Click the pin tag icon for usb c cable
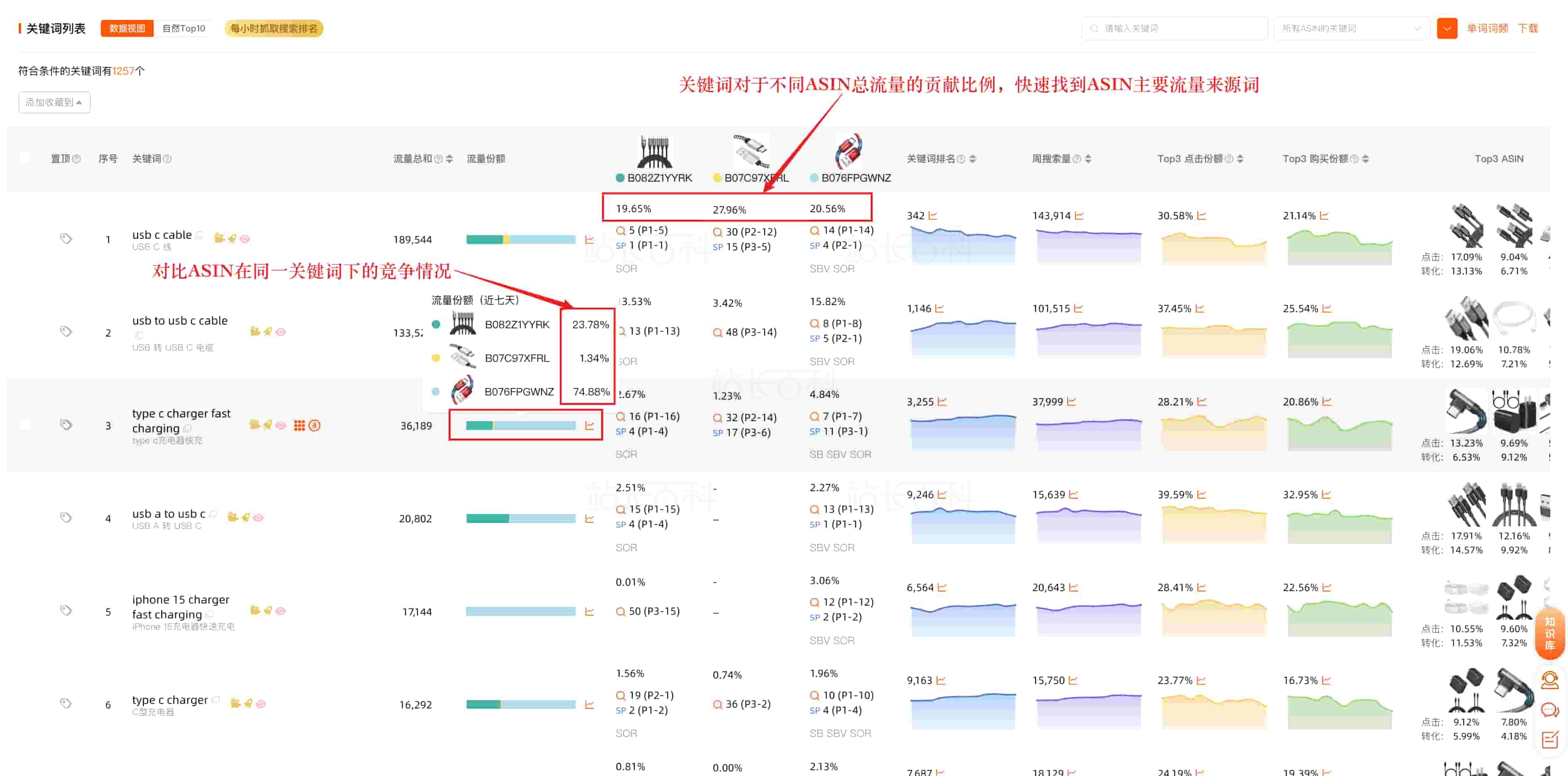Screen dimensions: 1568x776 (66, 238)
